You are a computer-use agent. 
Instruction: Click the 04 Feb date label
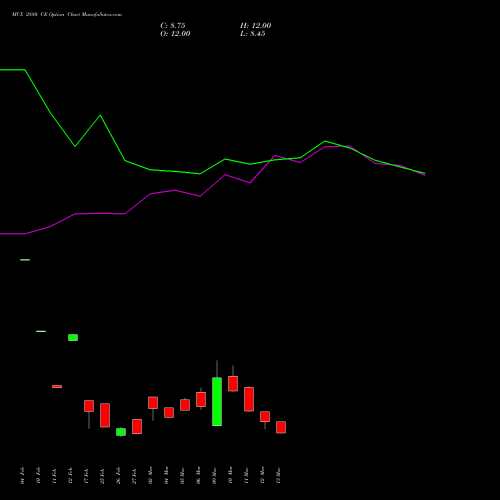(x=22, y=476)
